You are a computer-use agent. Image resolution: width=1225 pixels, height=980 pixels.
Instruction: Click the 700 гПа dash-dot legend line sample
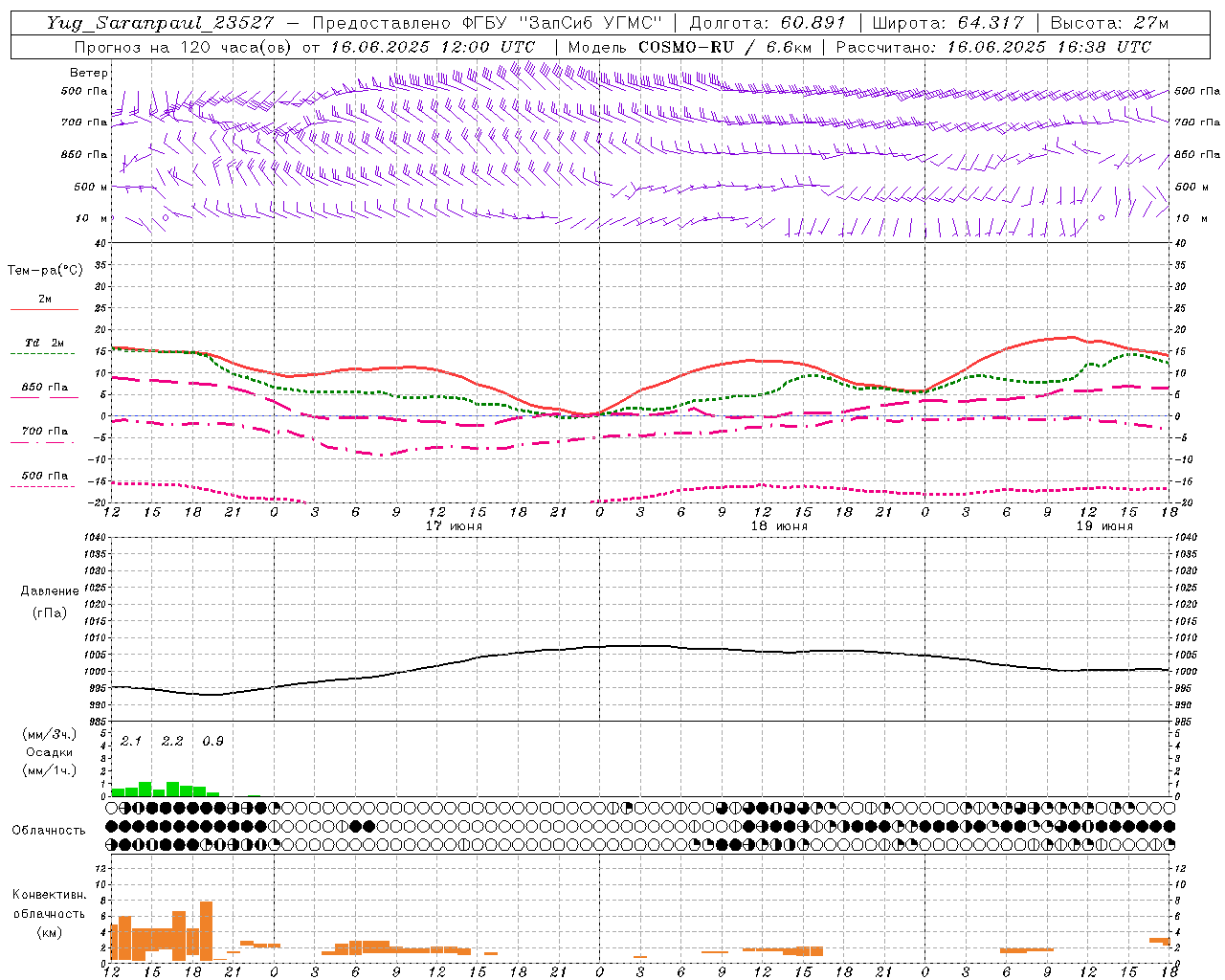point(44,441)
